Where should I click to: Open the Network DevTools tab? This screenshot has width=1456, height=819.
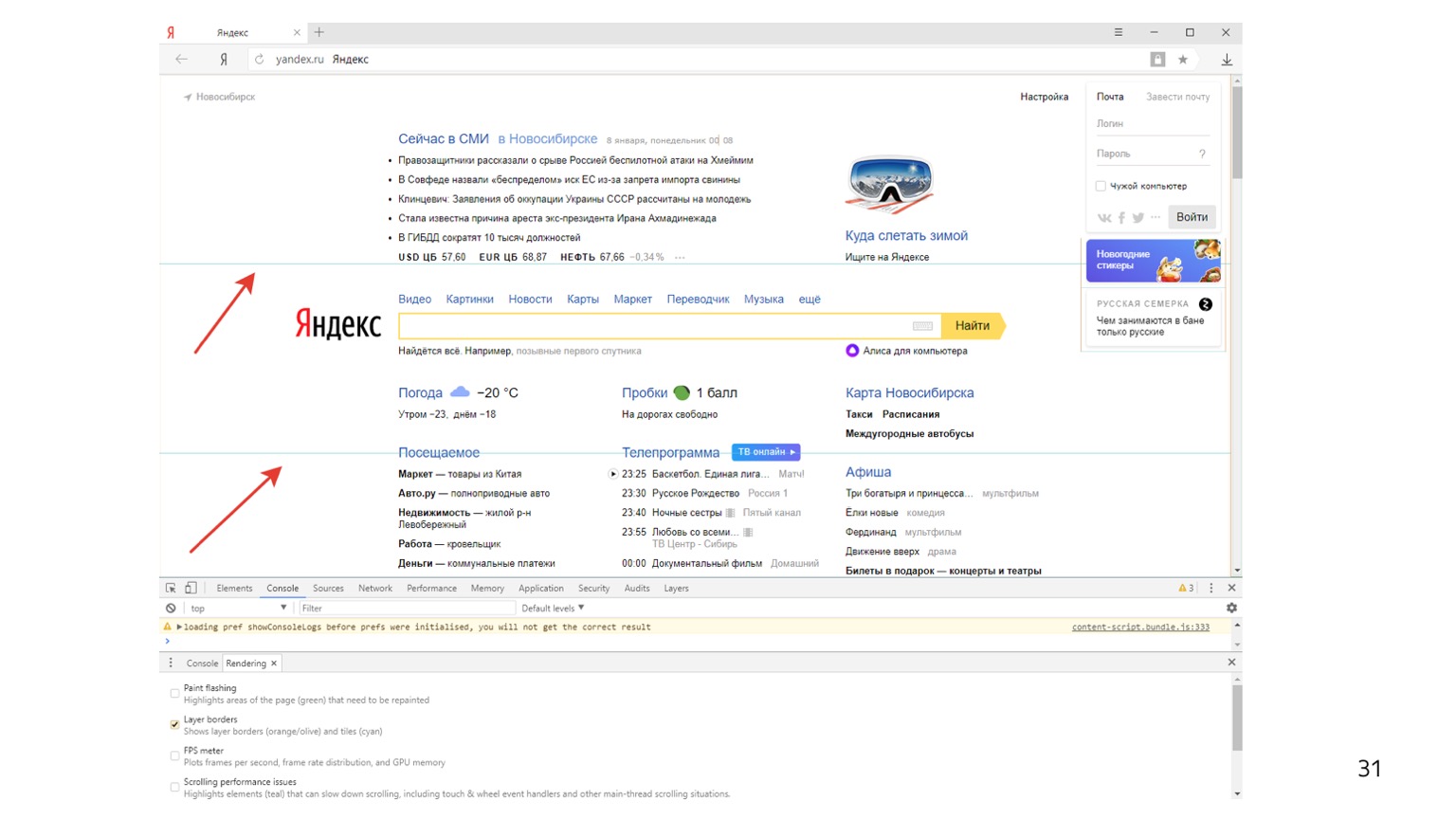coord(375,589)
